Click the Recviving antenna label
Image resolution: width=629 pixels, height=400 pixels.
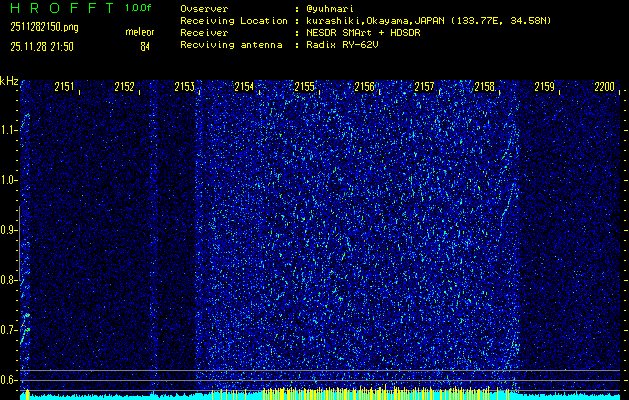(231, 45)
